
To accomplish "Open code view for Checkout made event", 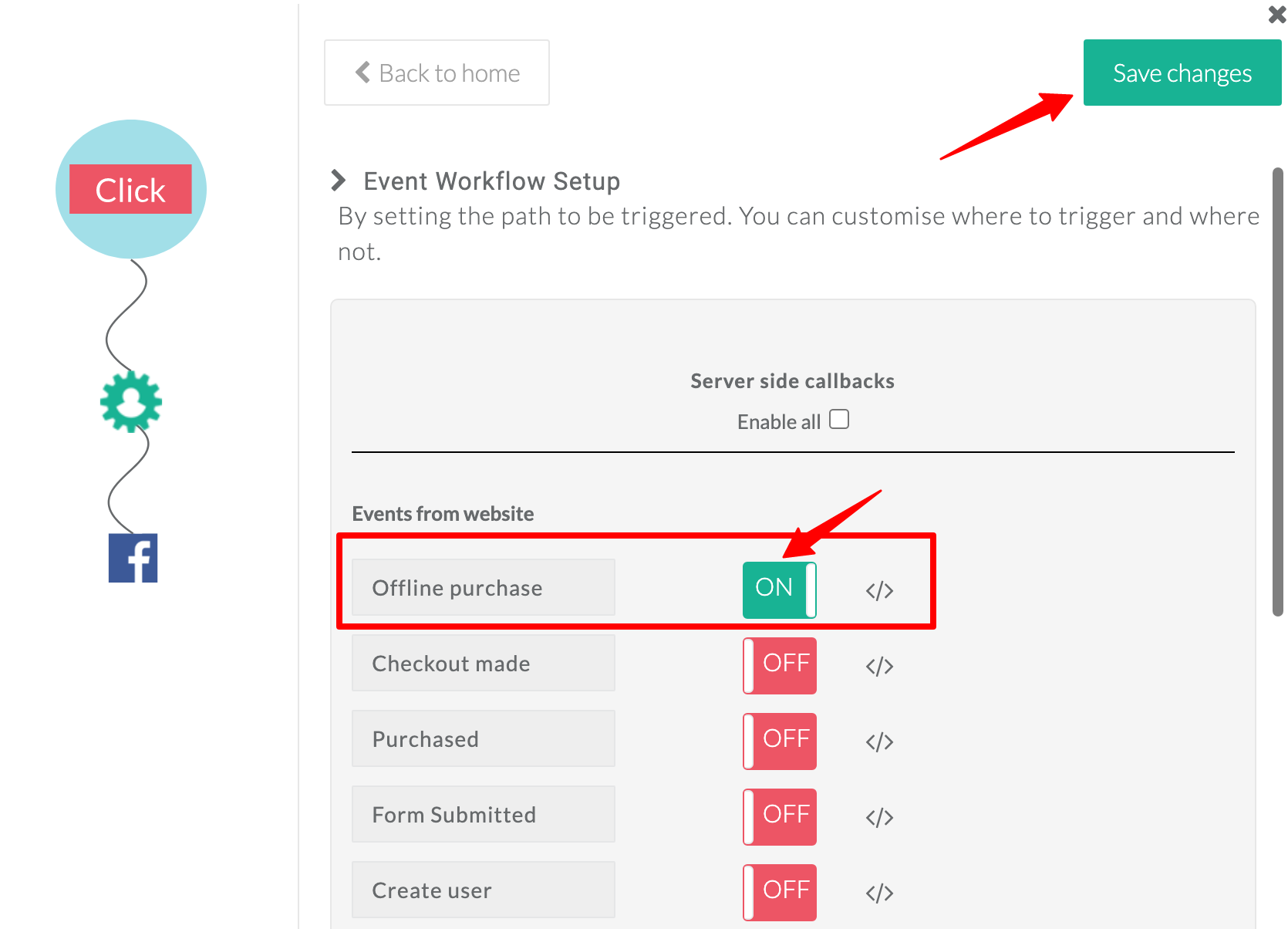I will point(878,666).
